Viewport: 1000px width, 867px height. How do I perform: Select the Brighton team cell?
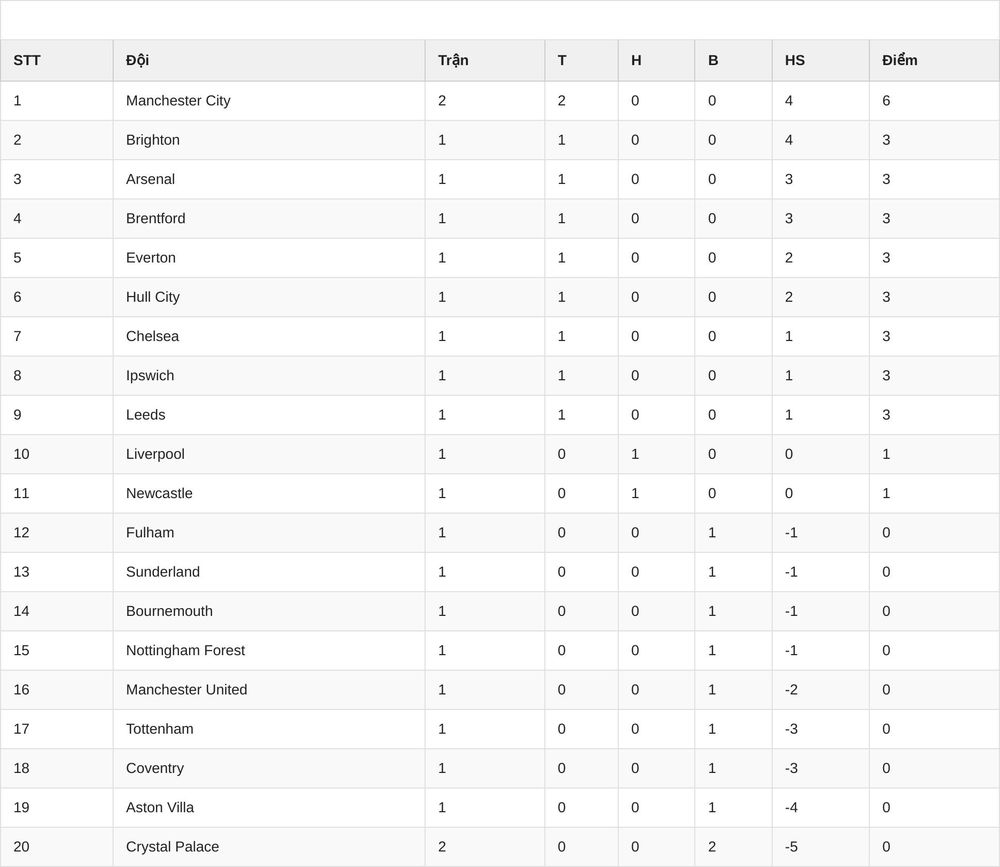[x=152, y=140]
